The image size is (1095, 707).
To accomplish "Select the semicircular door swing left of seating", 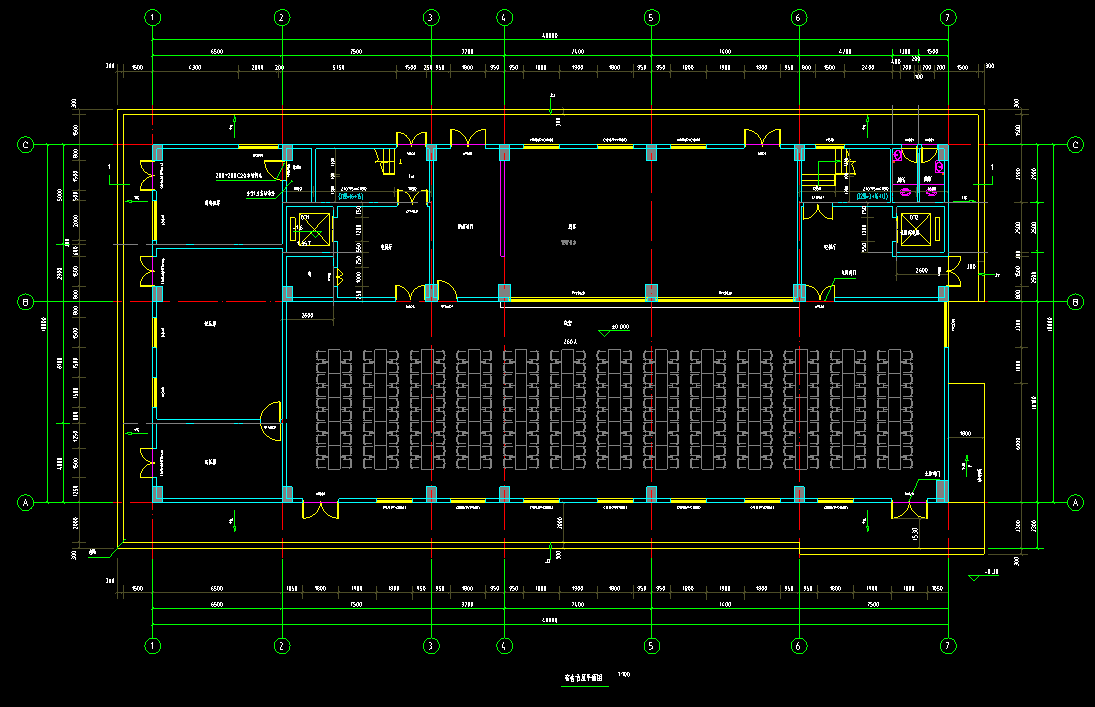I will pos(271,420).
